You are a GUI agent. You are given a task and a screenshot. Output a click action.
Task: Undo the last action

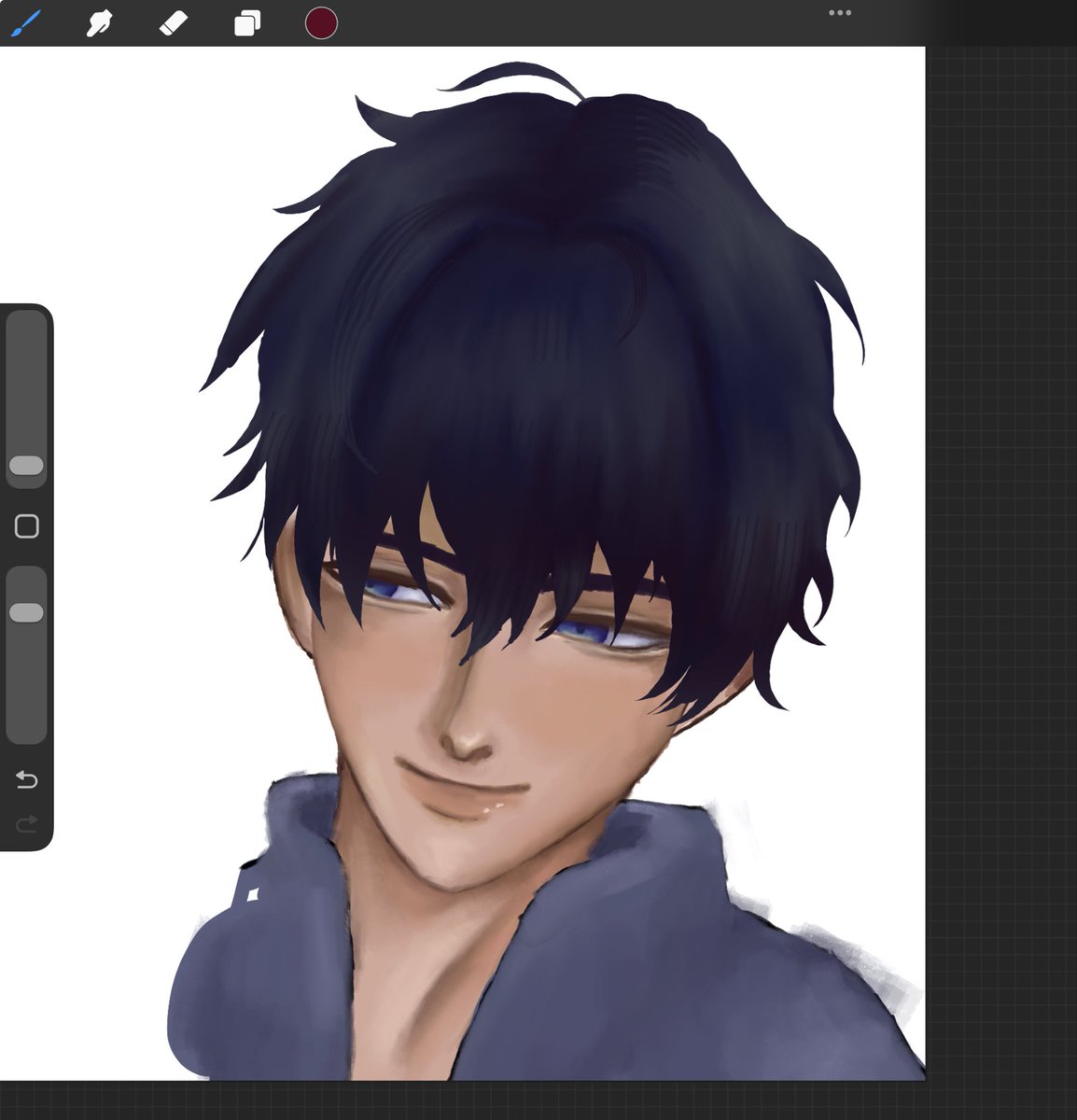(x=27, y=779)
